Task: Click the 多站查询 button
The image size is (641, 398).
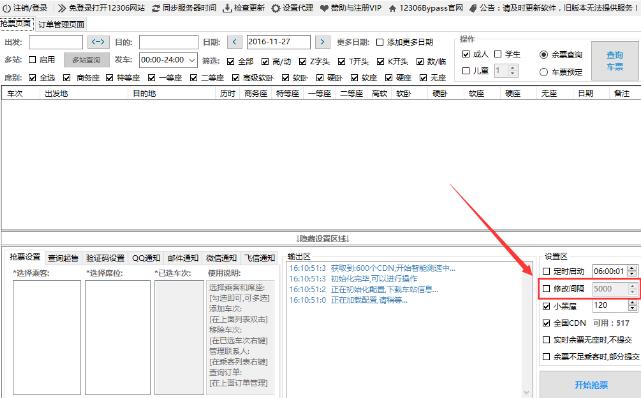Action: coord(87,60)
